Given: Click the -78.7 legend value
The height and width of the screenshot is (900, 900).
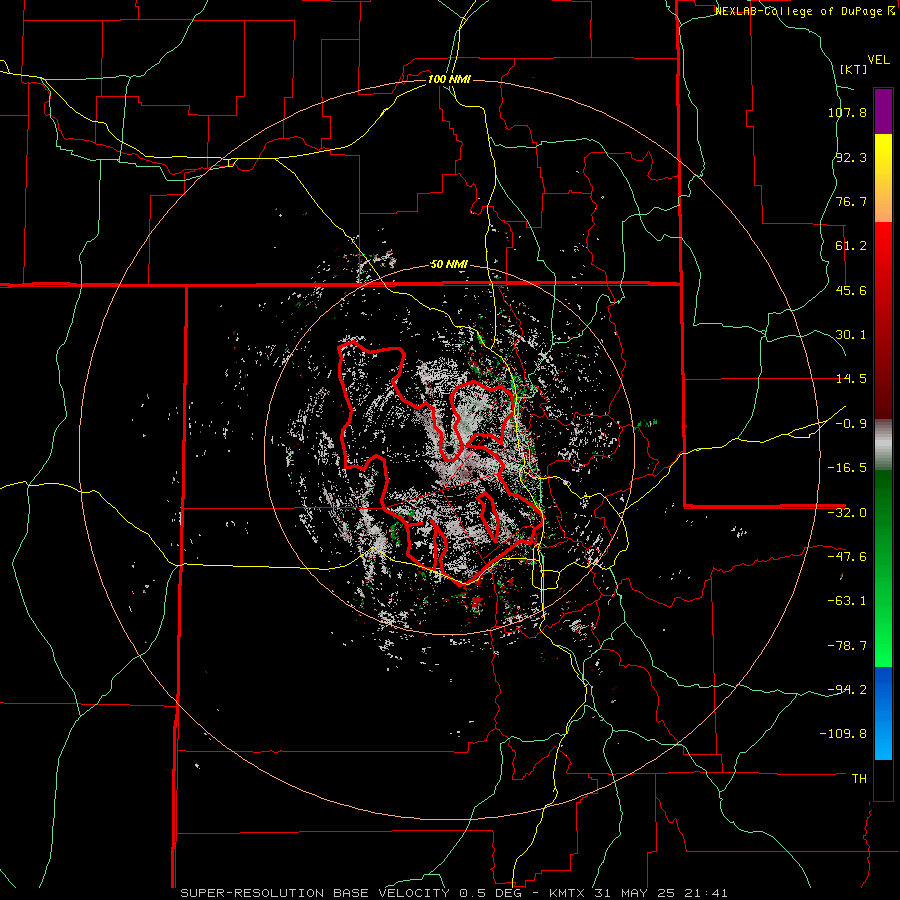Looking at the screenshot, I should click(847, 646).
